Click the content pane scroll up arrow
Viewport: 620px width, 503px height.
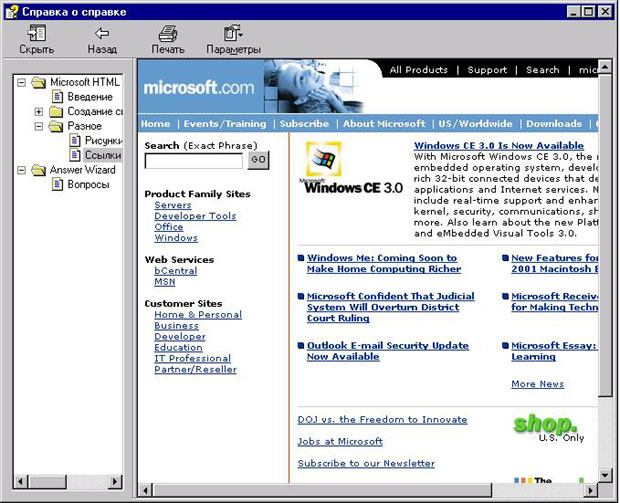(605, 67)
